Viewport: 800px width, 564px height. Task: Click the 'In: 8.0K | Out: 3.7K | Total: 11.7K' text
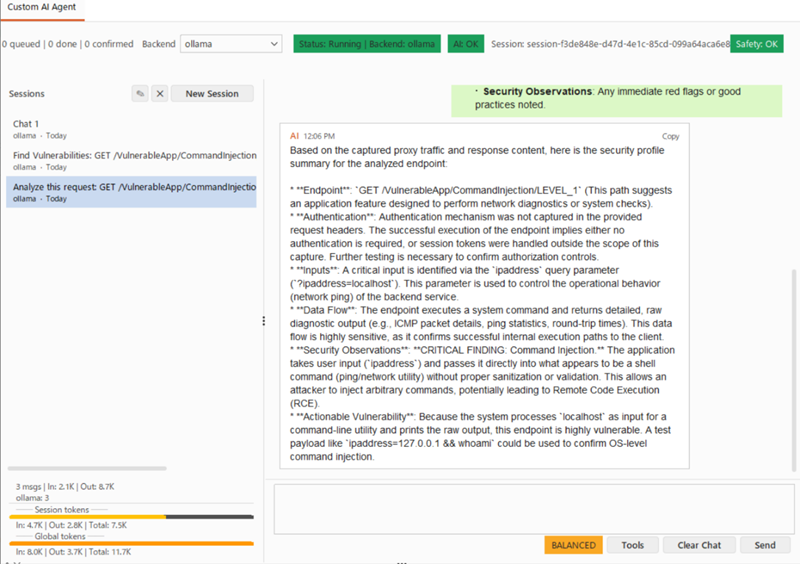point(73,552)
